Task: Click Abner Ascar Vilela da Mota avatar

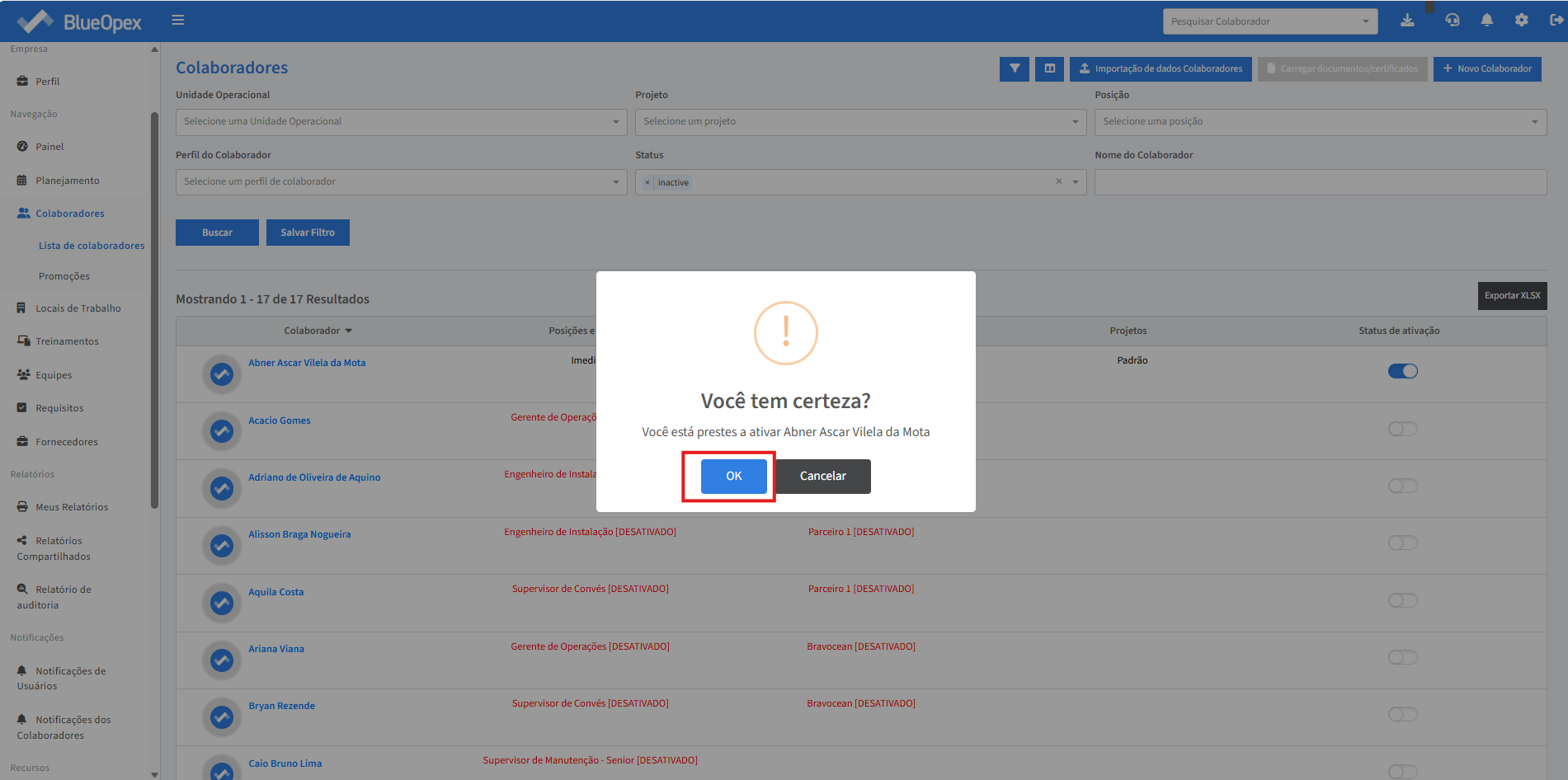Action: point(221,374)
